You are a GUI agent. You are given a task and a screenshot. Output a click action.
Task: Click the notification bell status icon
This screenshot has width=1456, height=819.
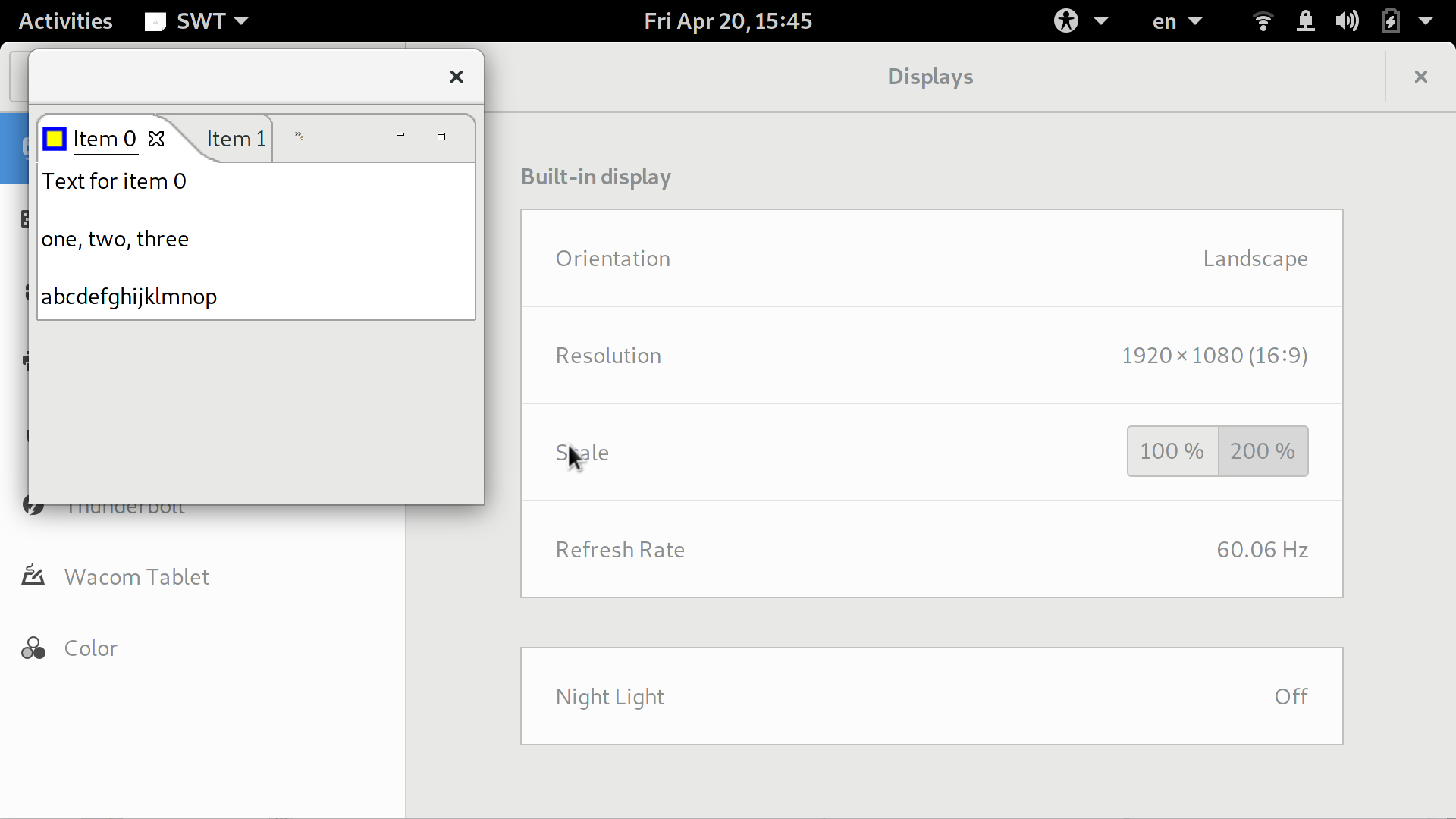coord(1305,20)
